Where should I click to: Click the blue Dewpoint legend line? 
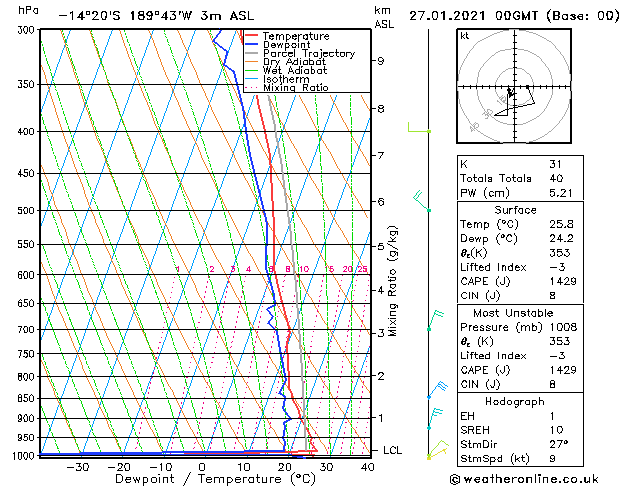point(251,45)
